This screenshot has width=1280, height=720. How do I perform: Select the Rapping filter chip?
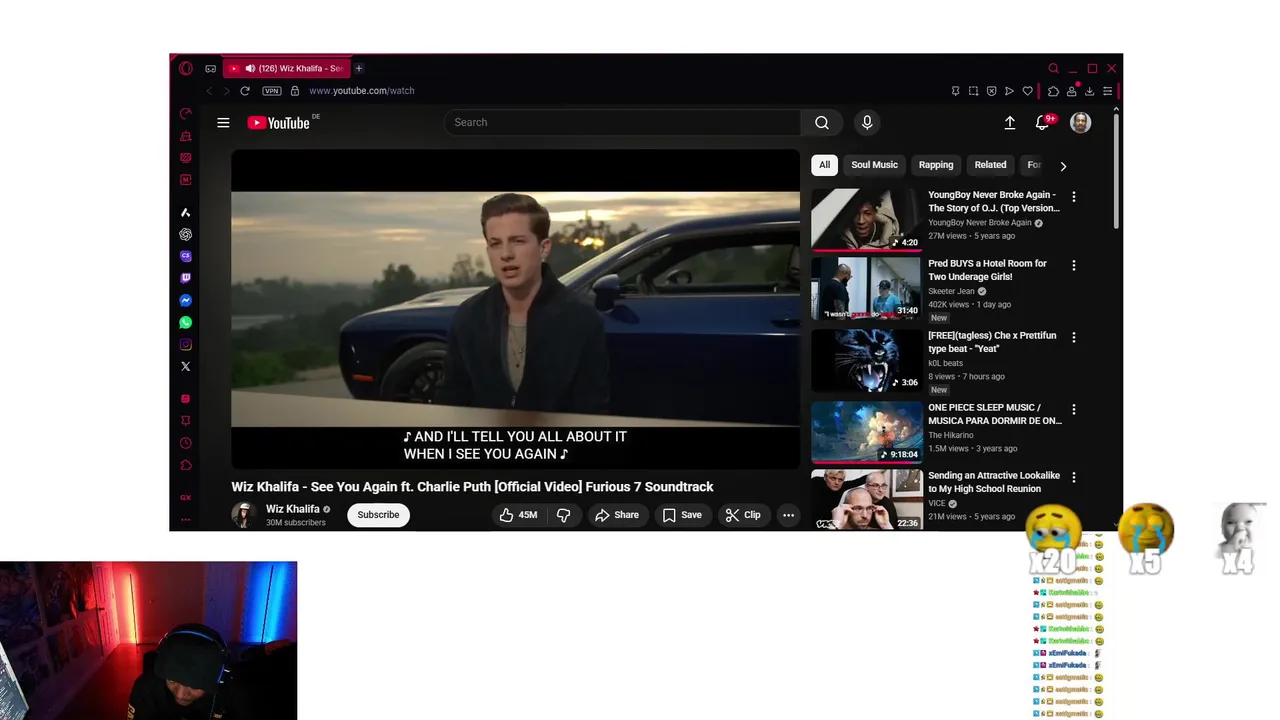click(936, 165)
